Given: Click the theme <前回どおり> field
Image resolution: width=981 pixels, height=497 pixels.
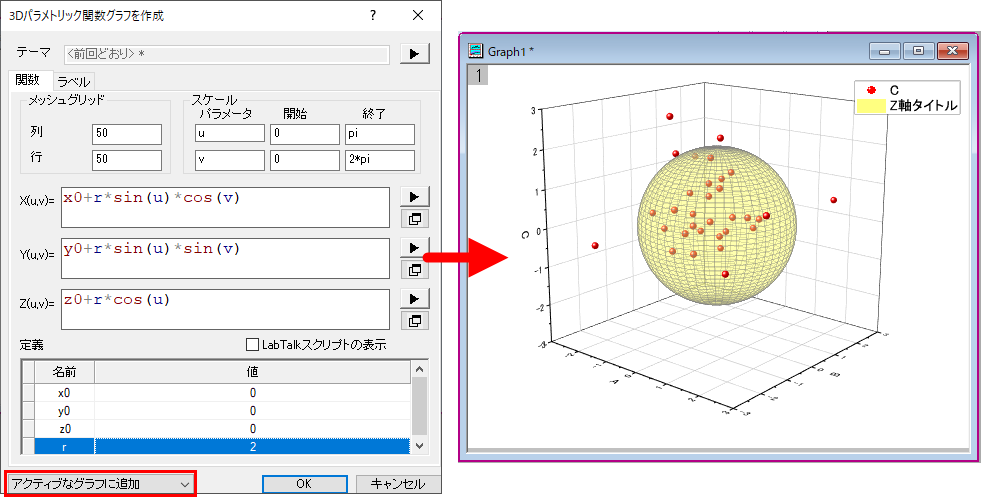Looking at the screenshot, I should tap(226, 54).
